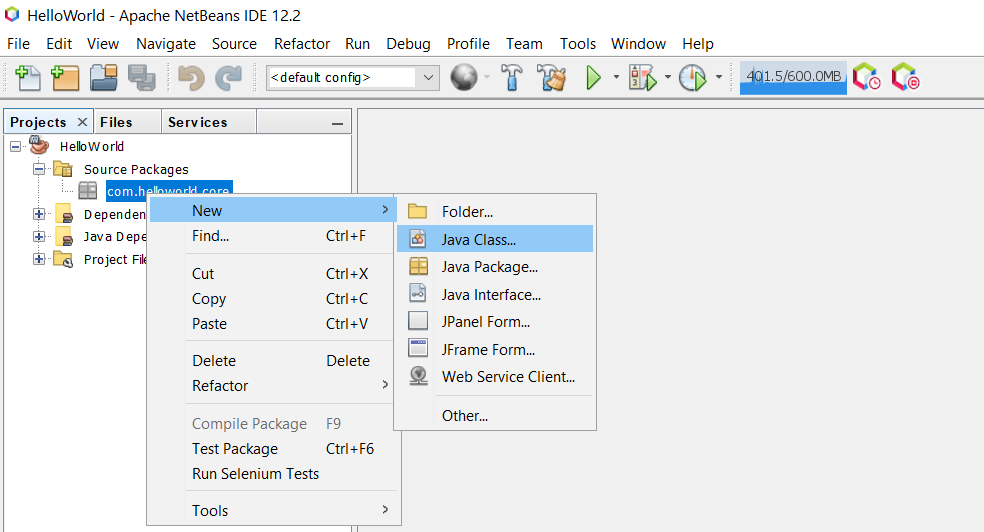The height and width of the screenshot is (532, 984).
Task: Choose JPanel Form... from New submenu
Action: click(x=495, y=322)
